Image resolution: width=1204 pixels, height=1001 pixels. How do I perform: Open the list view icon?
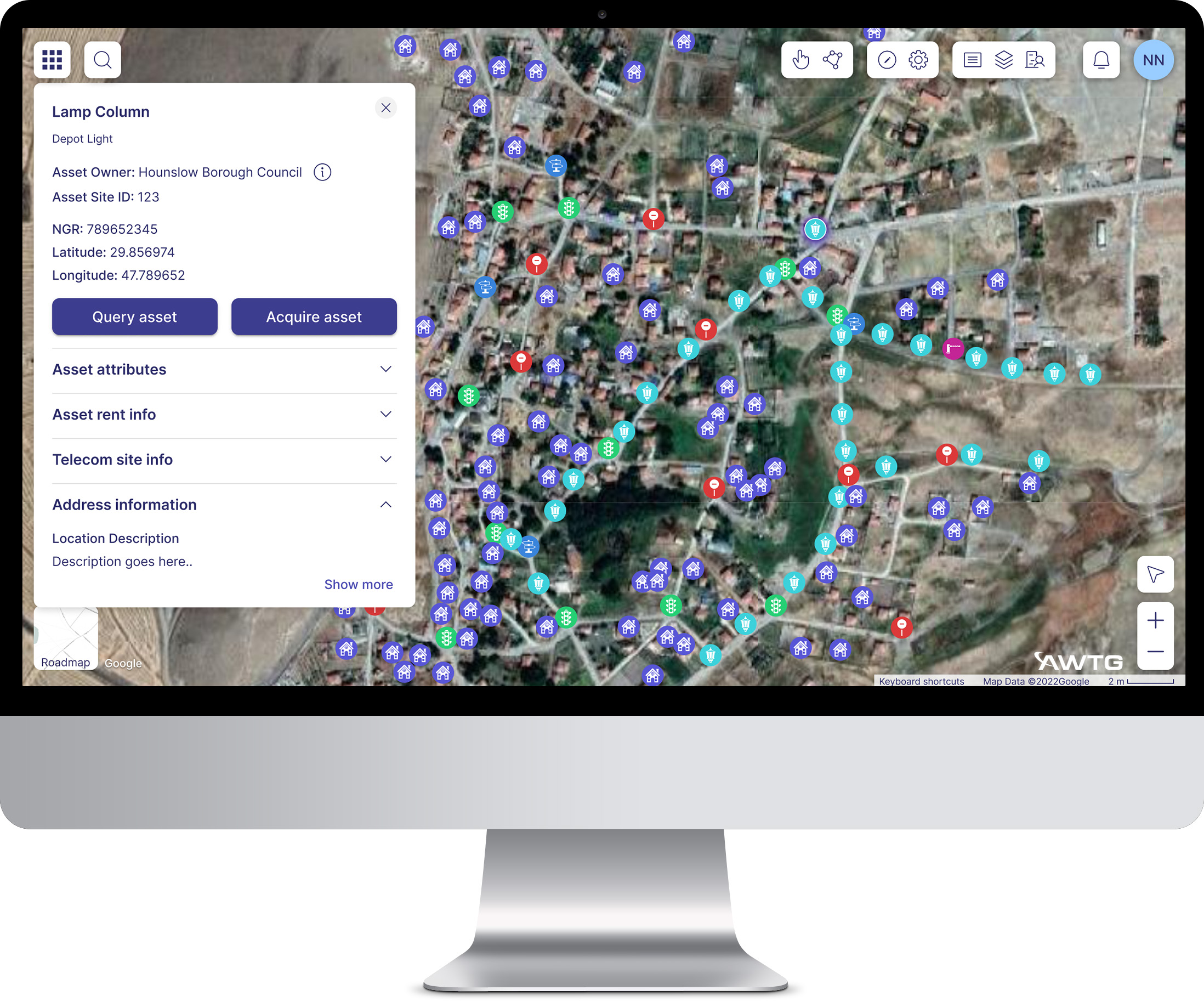click(973, 60)
